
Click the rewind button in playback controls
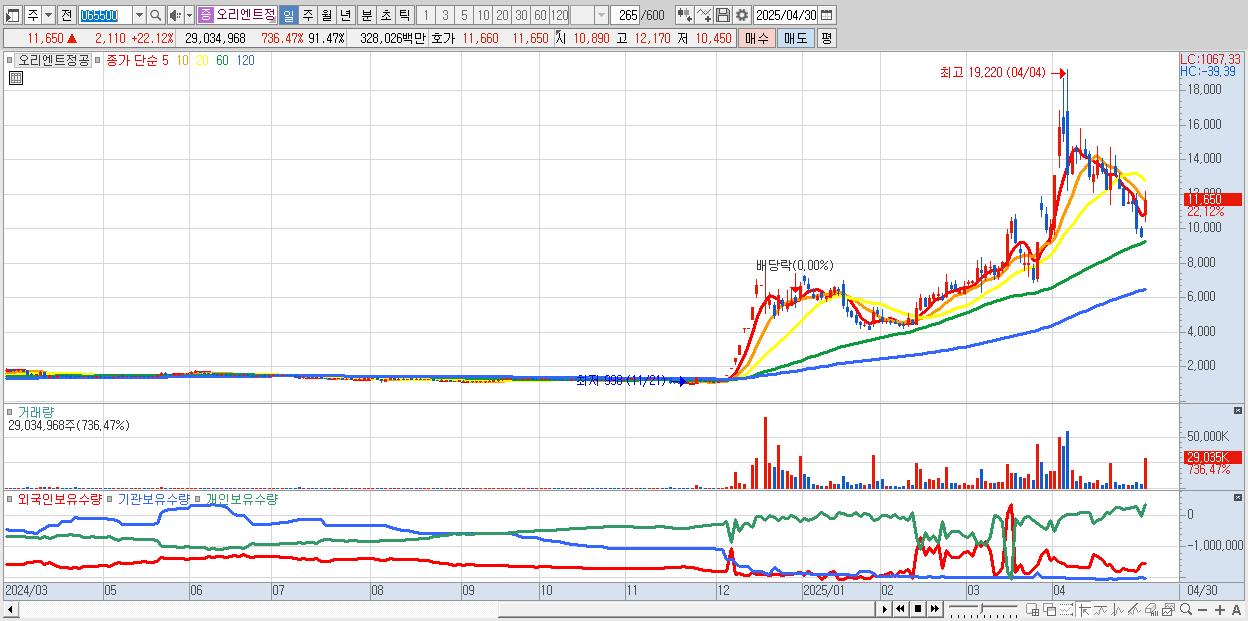(x=901, y=609)
